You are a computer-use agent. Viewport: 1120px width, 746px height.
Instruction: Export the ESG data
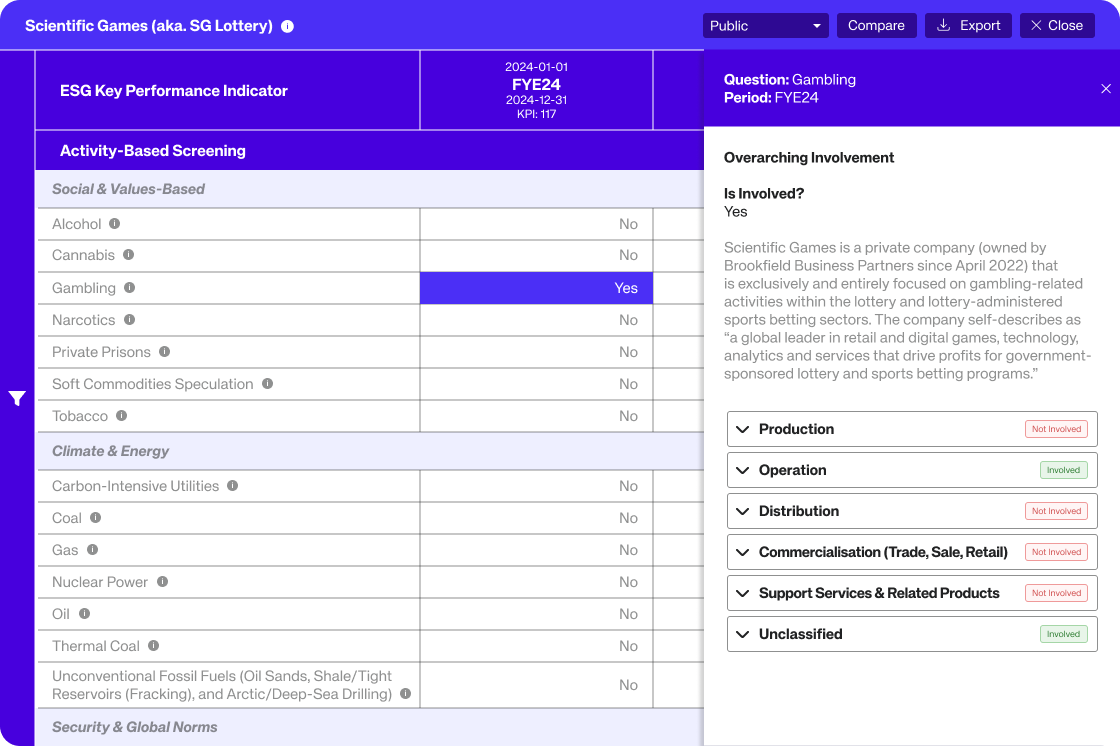(x=968, y=26)
